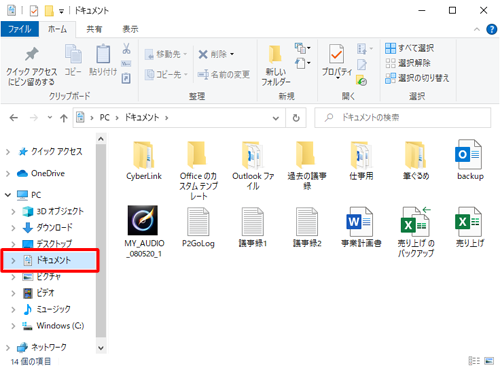Go back with the left arrow
The width and height of the screenshot is (500, 370).
(14, 118)
